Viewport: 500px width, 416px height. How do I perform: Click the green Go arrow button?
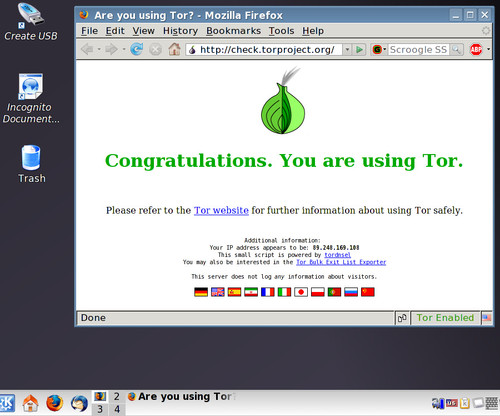359,50
